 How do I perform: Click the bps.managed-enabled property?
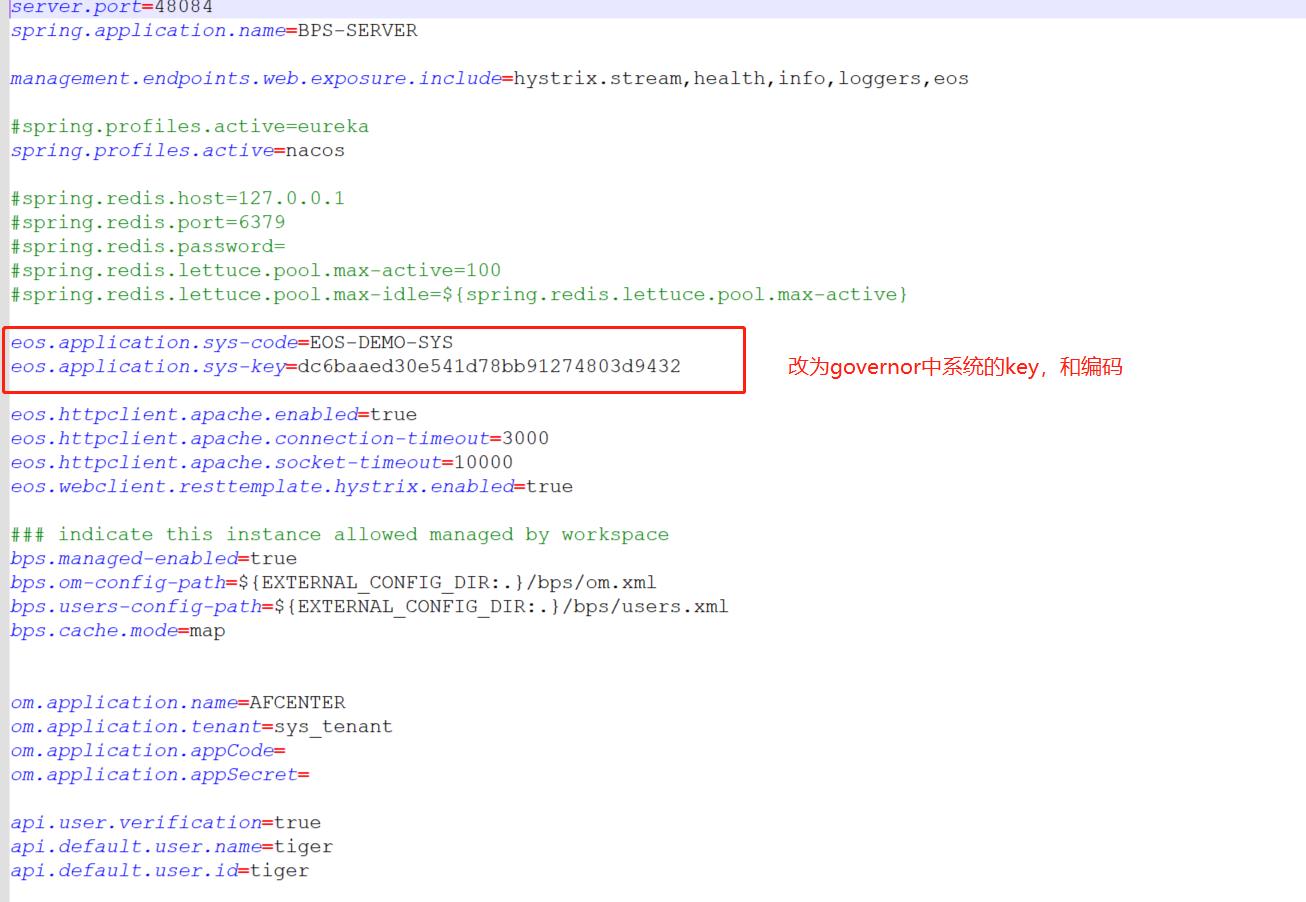pyautogui.click(x=124, y=558)
